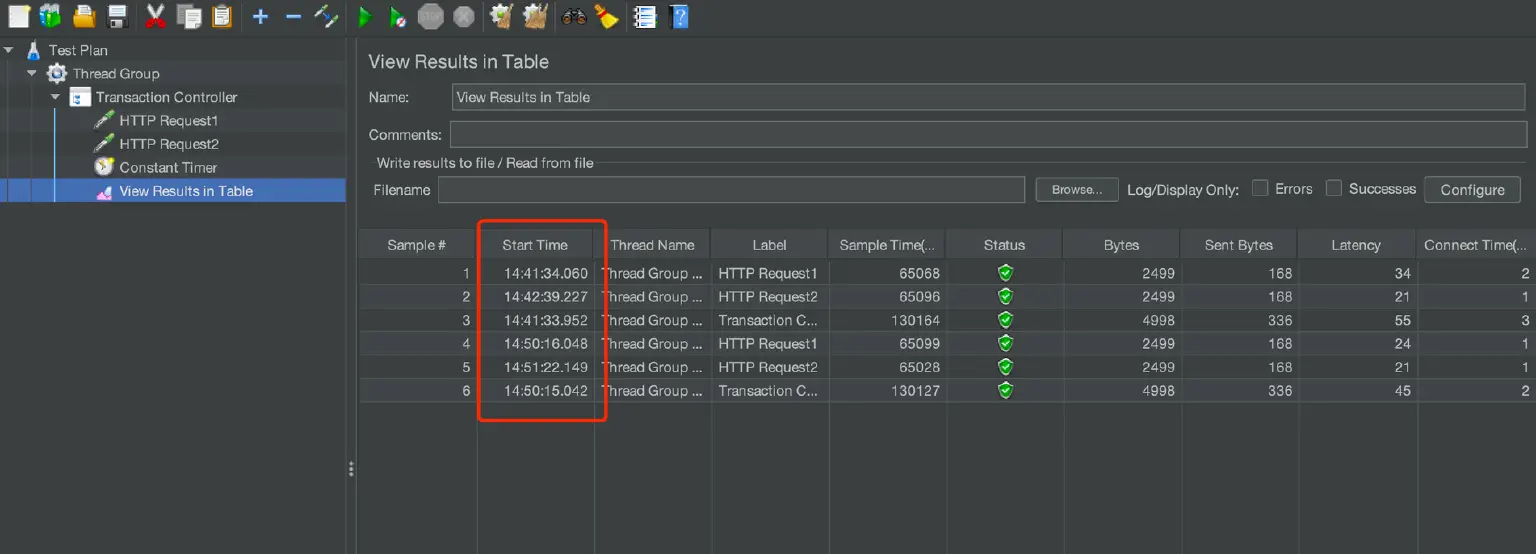Select start time cell 14:50:16.048

tap(535, 344)
